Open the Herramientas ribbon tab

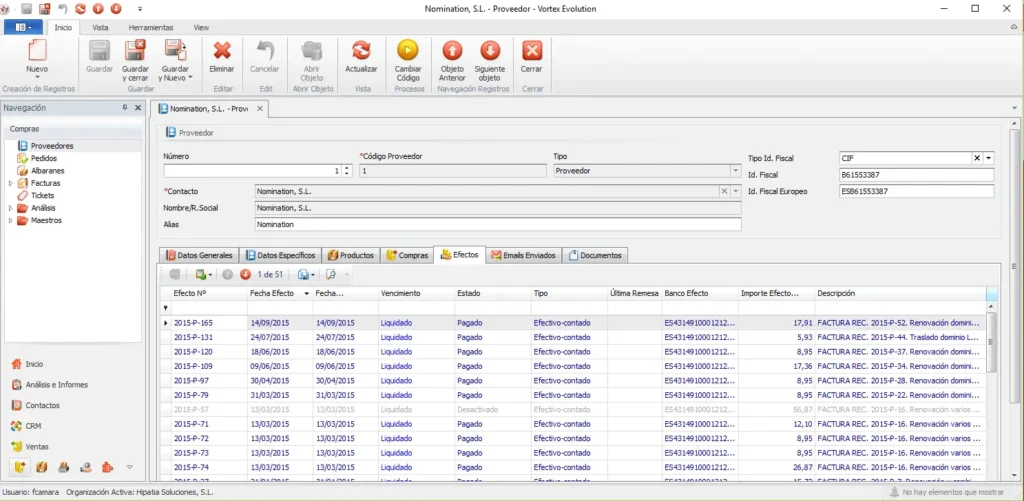pyautogui.click(x=151, y=27)
